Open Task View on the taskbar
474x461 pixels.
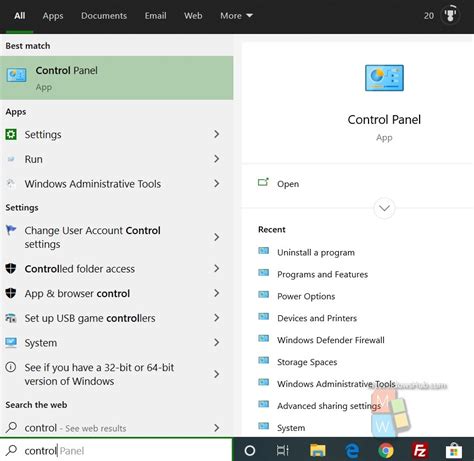click(283, 451)
